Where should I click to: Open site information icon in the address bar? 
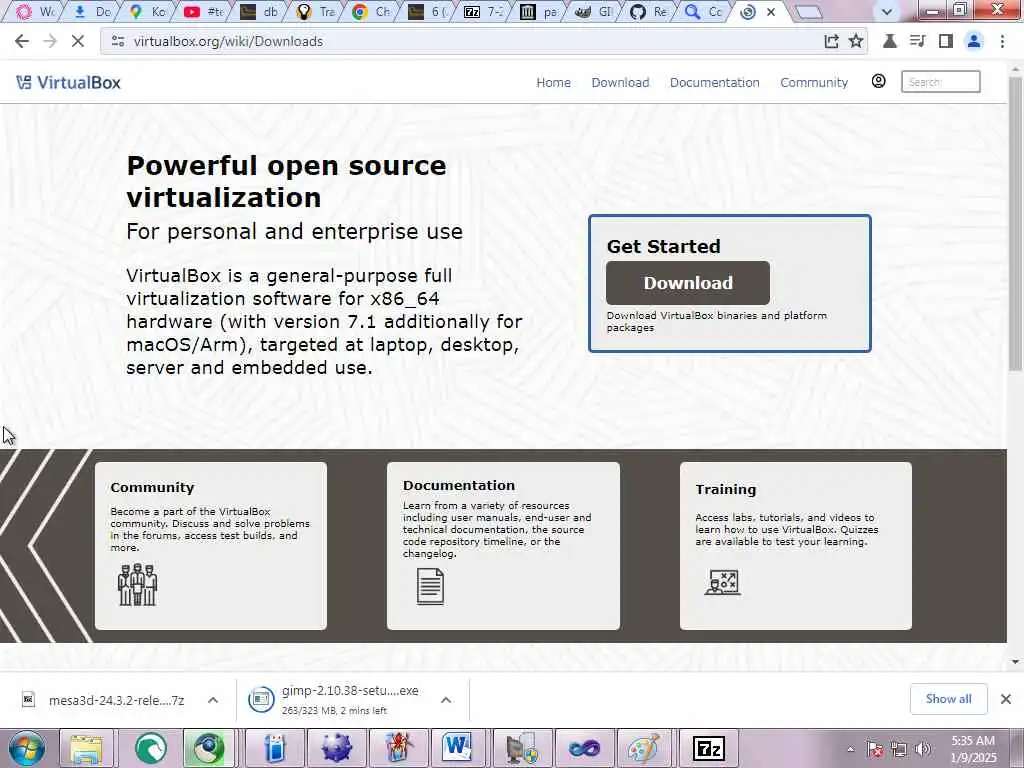click(118, 41)
